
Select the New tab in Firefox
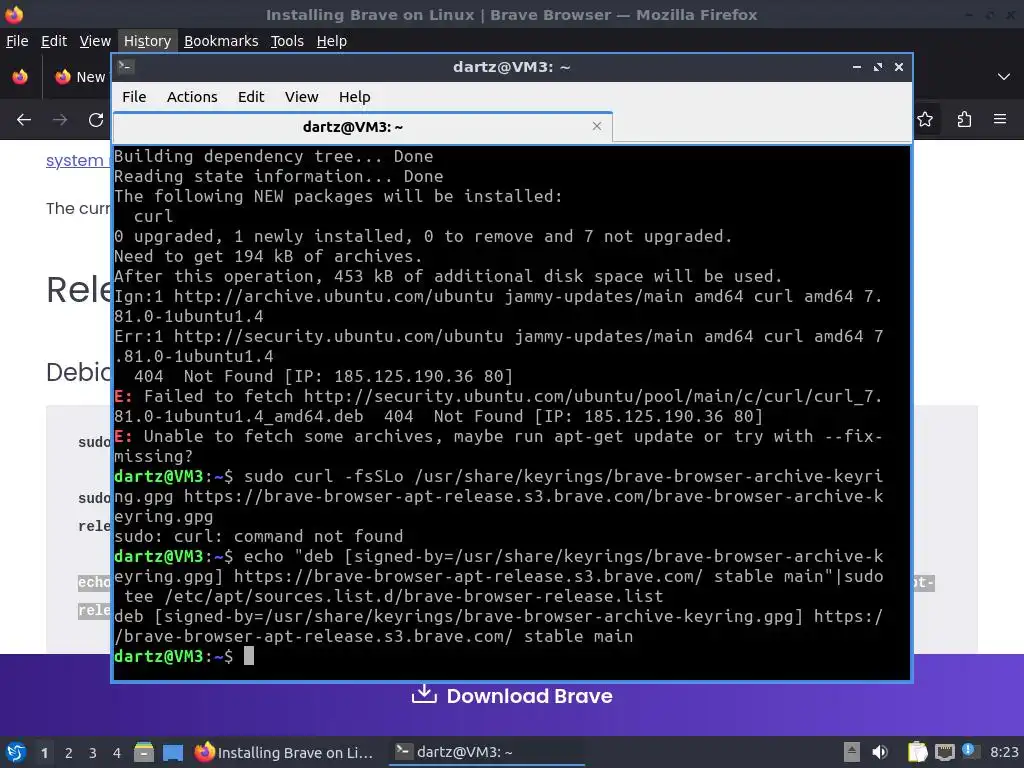[x=80, y=77]
